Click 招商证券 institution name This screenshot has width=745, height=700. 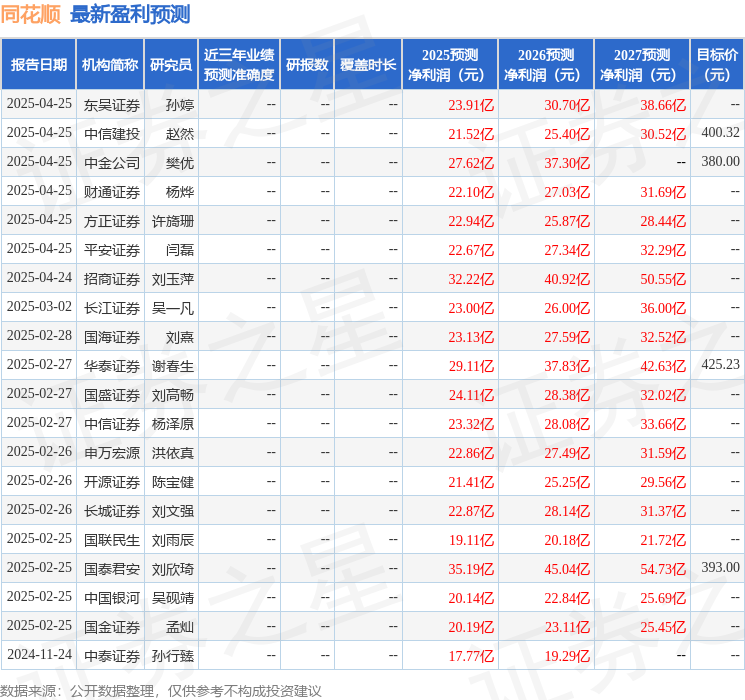[112, 279]
